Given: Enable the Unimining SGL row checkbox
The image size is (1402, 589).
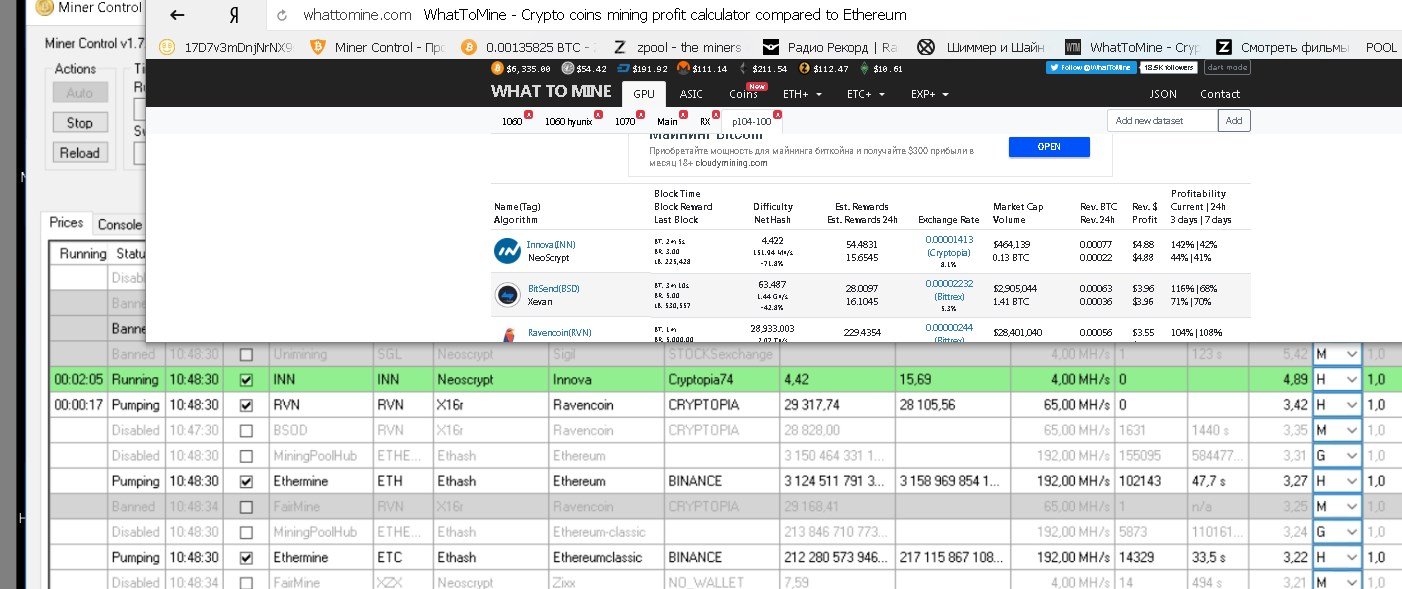Looking at the screenshot, I should click(246, 355).
